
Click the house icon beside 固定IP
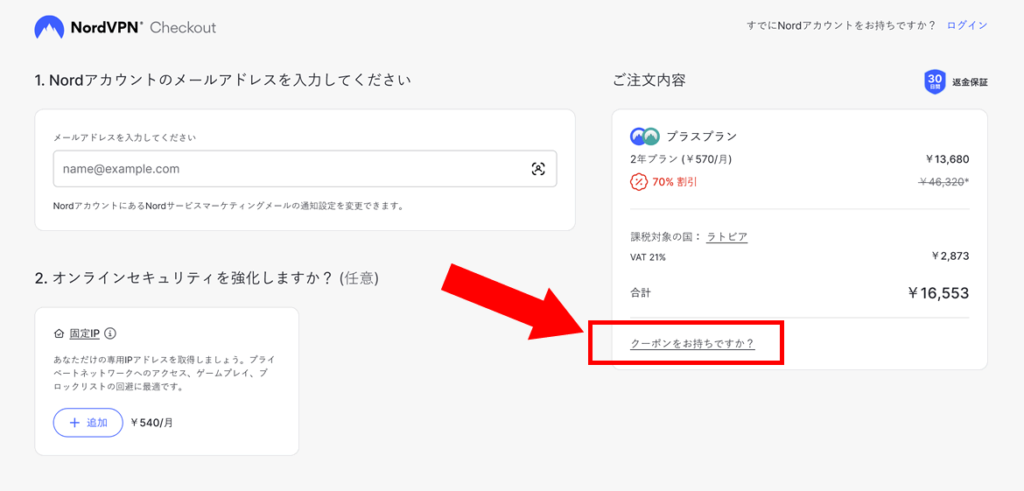[x=59, y=334]
